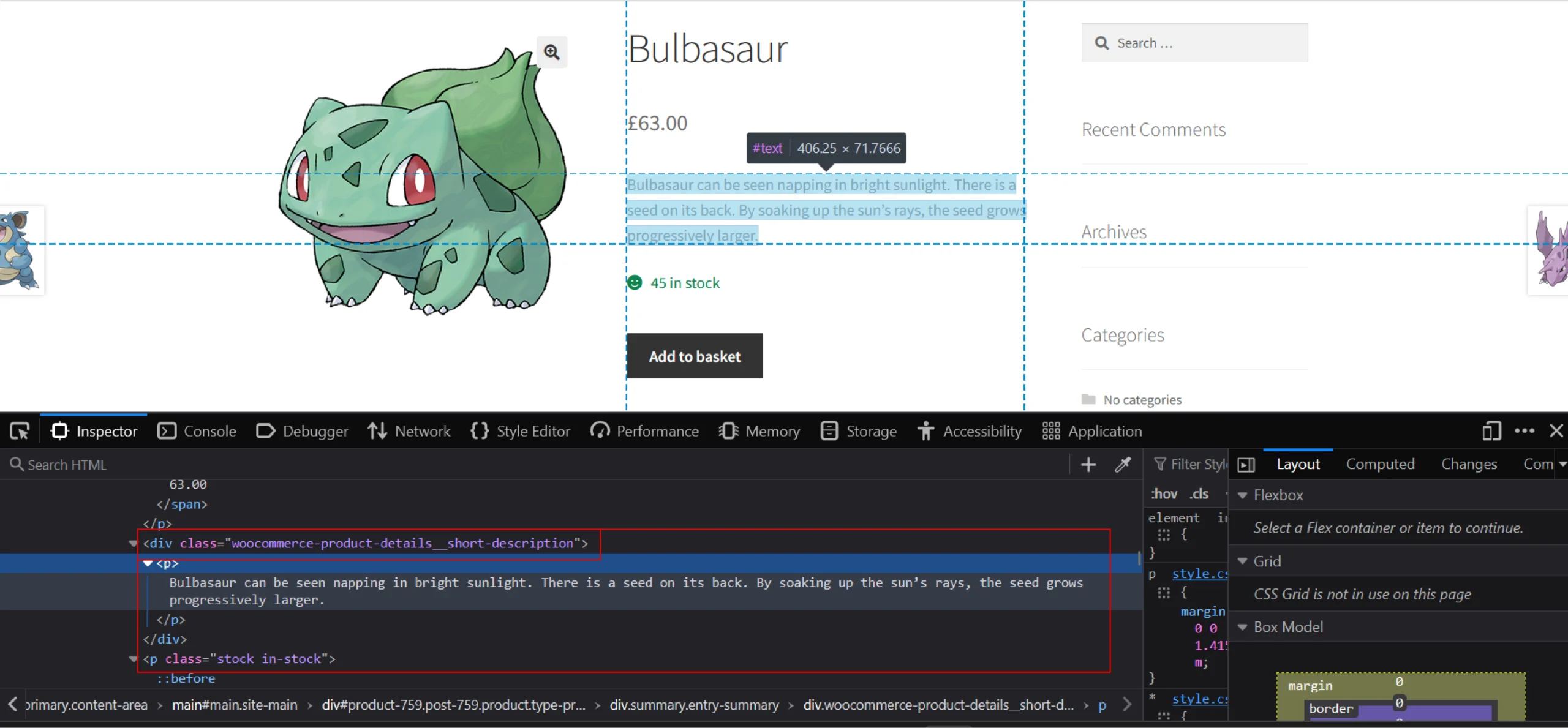Switch to the Changes tab

(x=1469, y=464)
